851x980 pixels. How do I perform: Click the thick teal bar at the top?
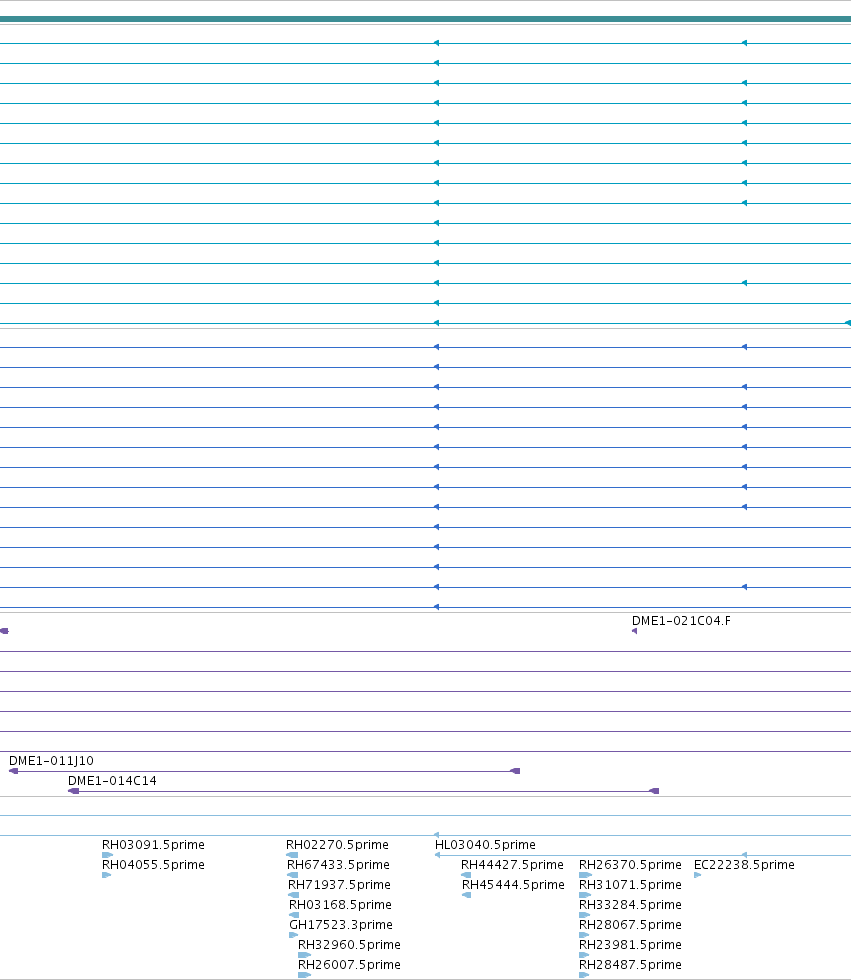[x=426, y=19]
